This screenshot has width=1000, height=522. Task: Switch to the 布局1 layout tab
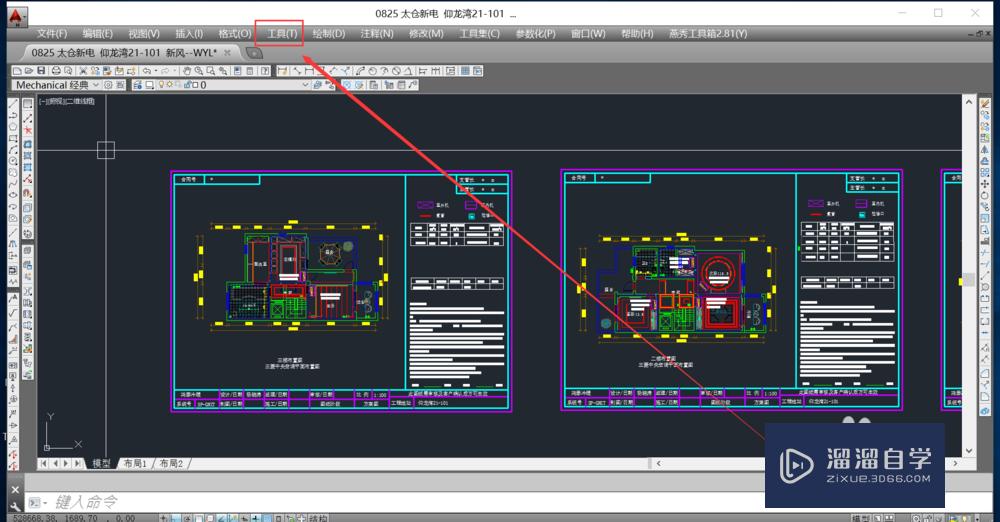pyautogui.click(x=135, y=463)
